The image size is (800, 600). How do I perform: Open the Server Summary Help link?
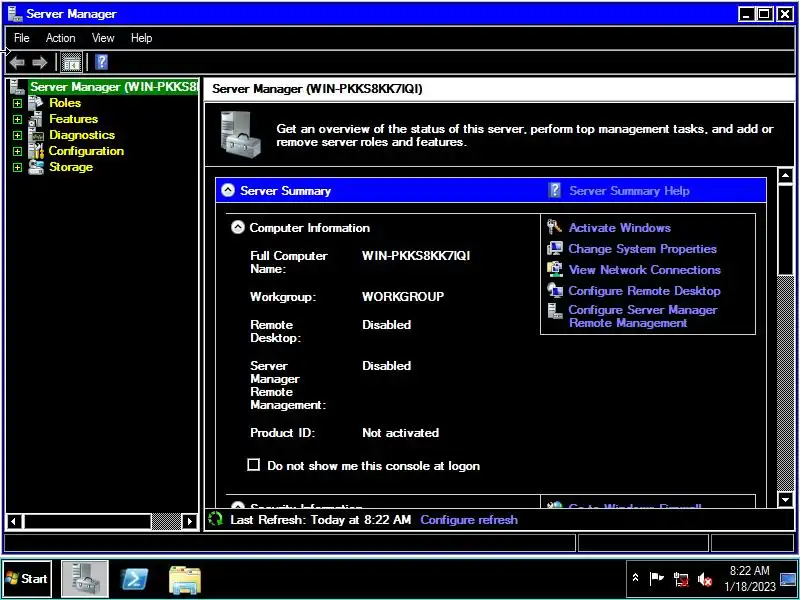(629, 191)
